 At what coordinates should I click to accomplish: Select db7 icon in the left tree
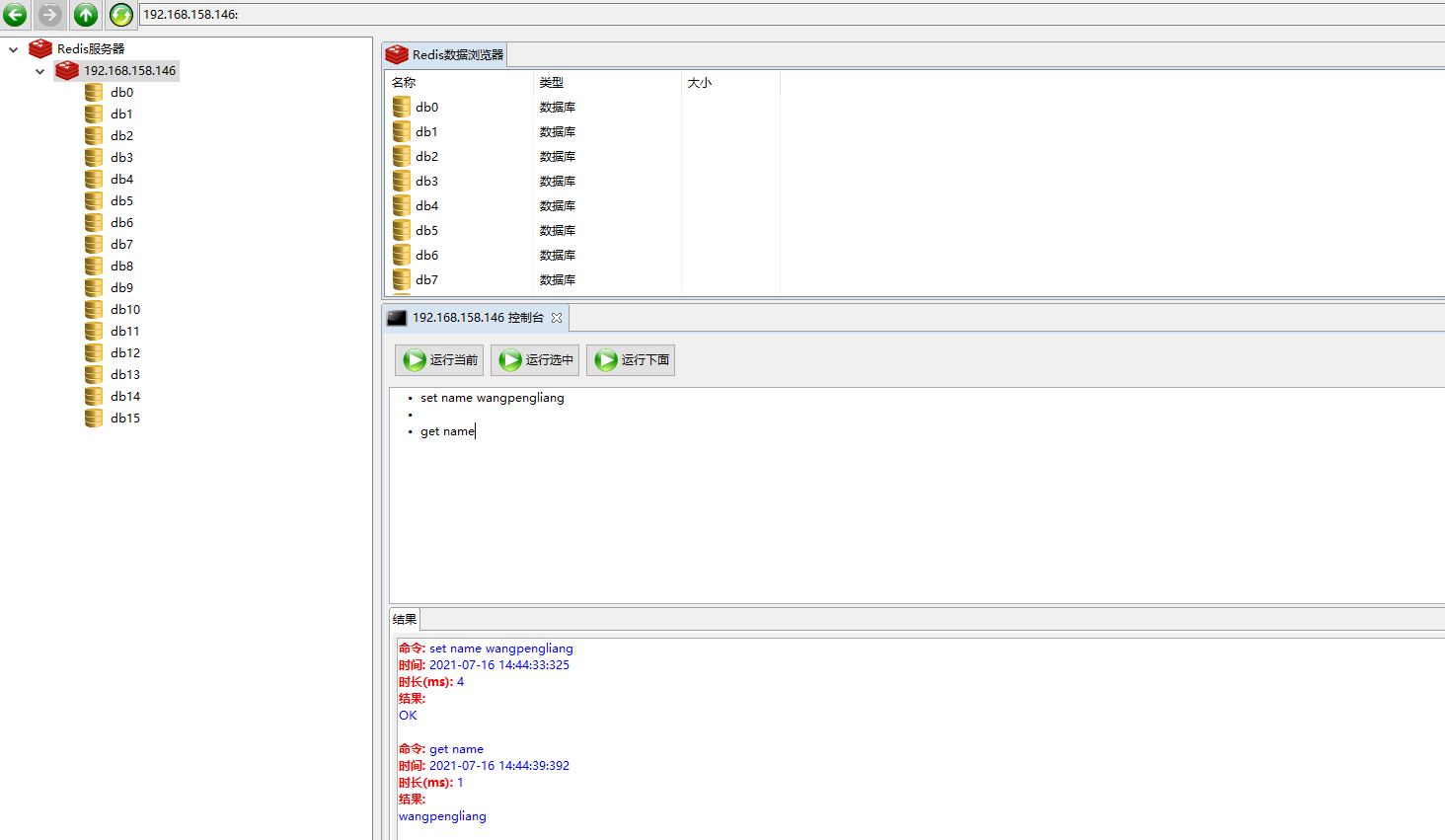pos(94,245)
